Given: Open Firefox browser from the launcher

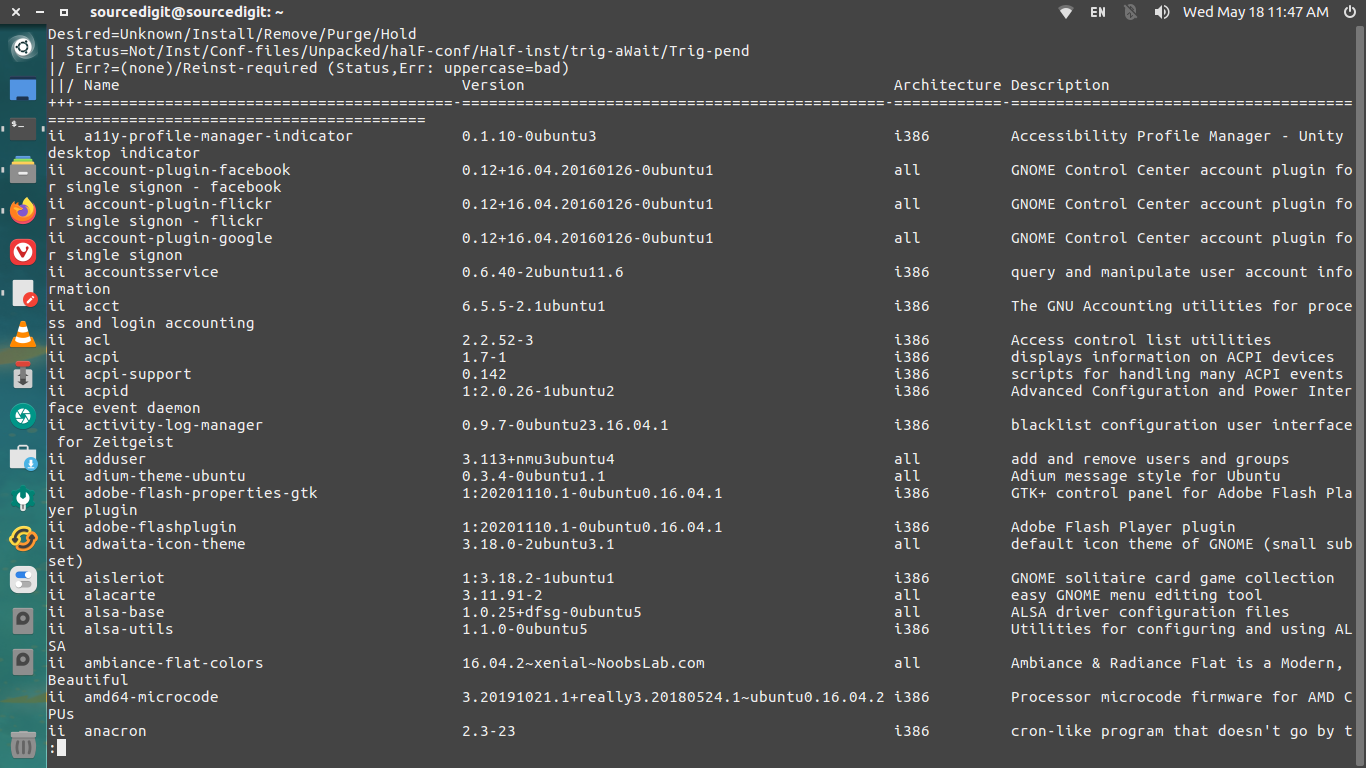Looking at the screenshot, I should tap(22, 210).
